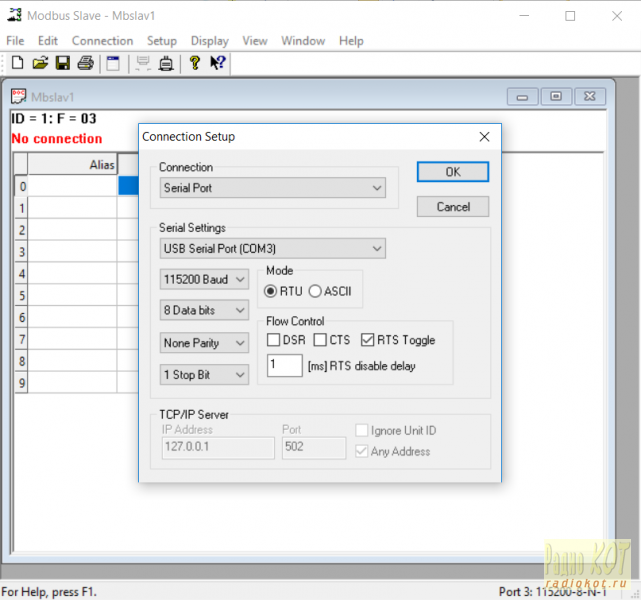Click the Modbus Slave app icon in title bar
This screenshot has width=641, height=600.
tap(14, 15)
